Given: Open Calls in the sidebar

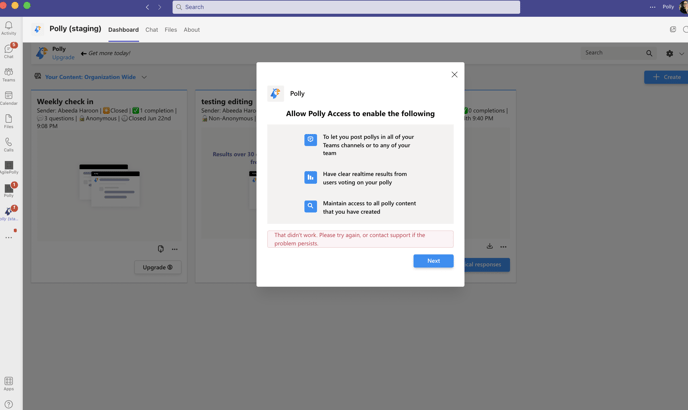Looking at the screenshot, I should click(8, 144).
